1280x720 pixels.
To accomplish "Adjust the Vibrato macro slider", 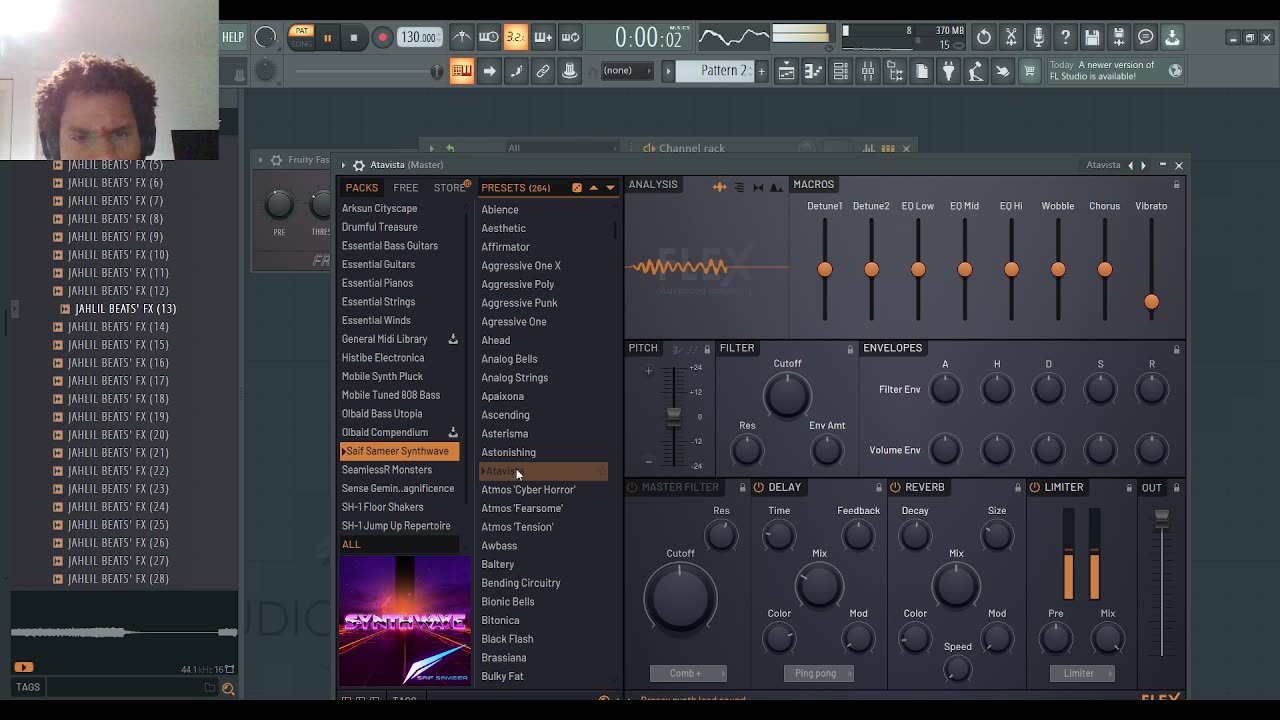I will (x=1151, y=301).
